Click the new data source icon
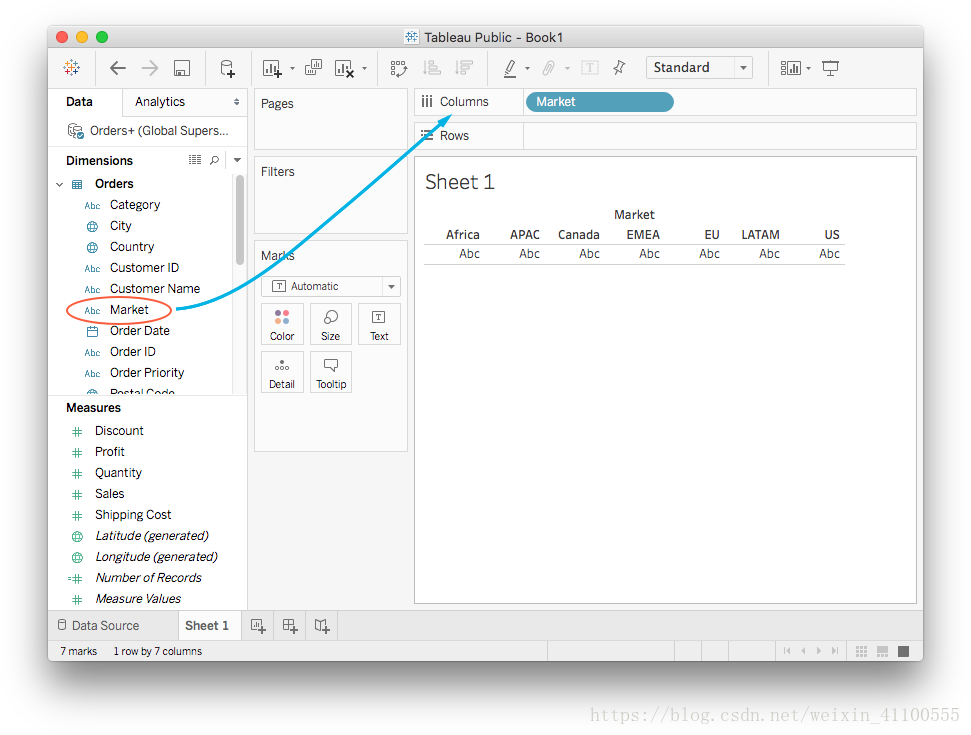This screenshot has width=971, height=735. (227, 68)
